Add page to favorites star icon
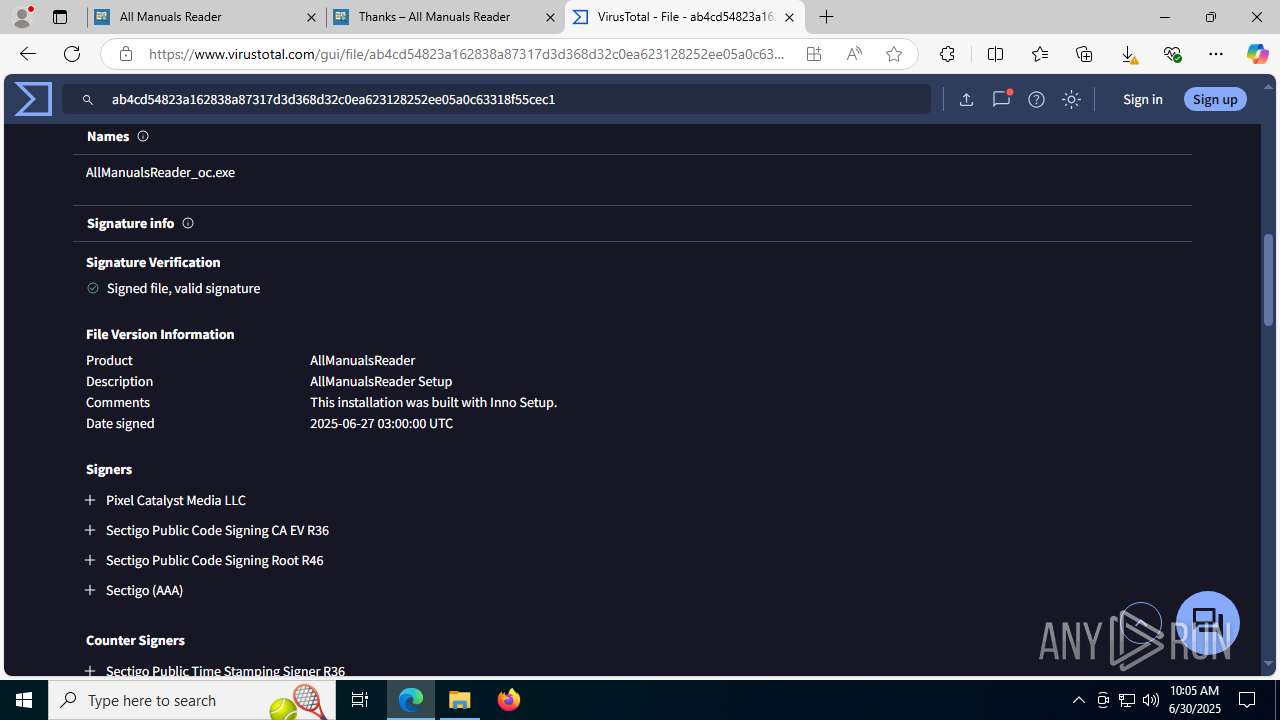1280x720 pixels. [x=894, y=54]
